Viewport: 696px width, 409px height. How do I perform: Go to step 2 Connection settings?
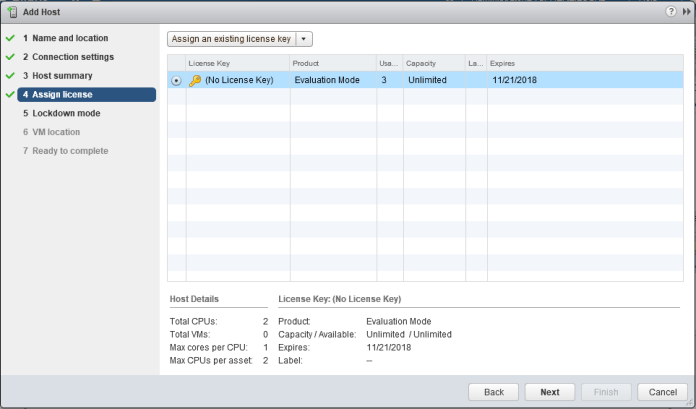click(73, 57)
